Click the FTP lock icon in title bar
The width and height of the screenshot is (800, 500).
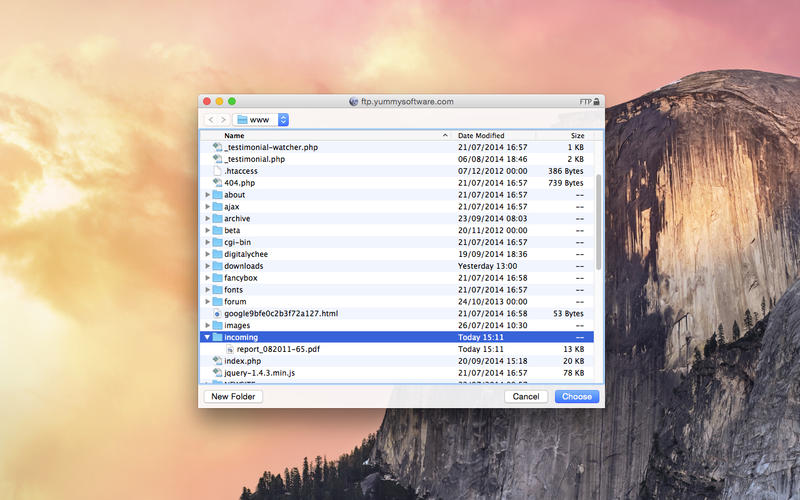click(596, 102)
